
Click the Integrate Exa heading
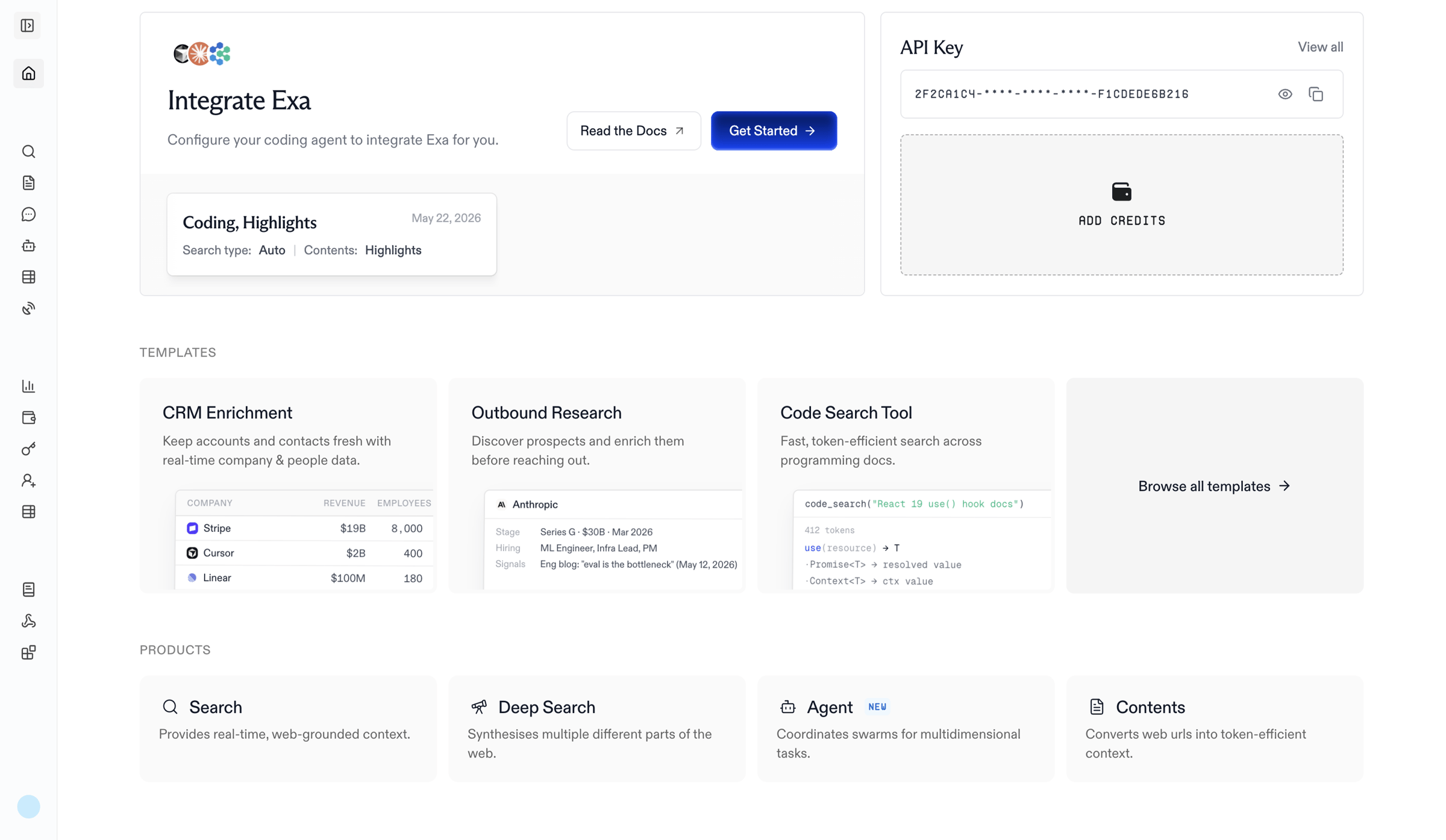click(x=239, y=100)
